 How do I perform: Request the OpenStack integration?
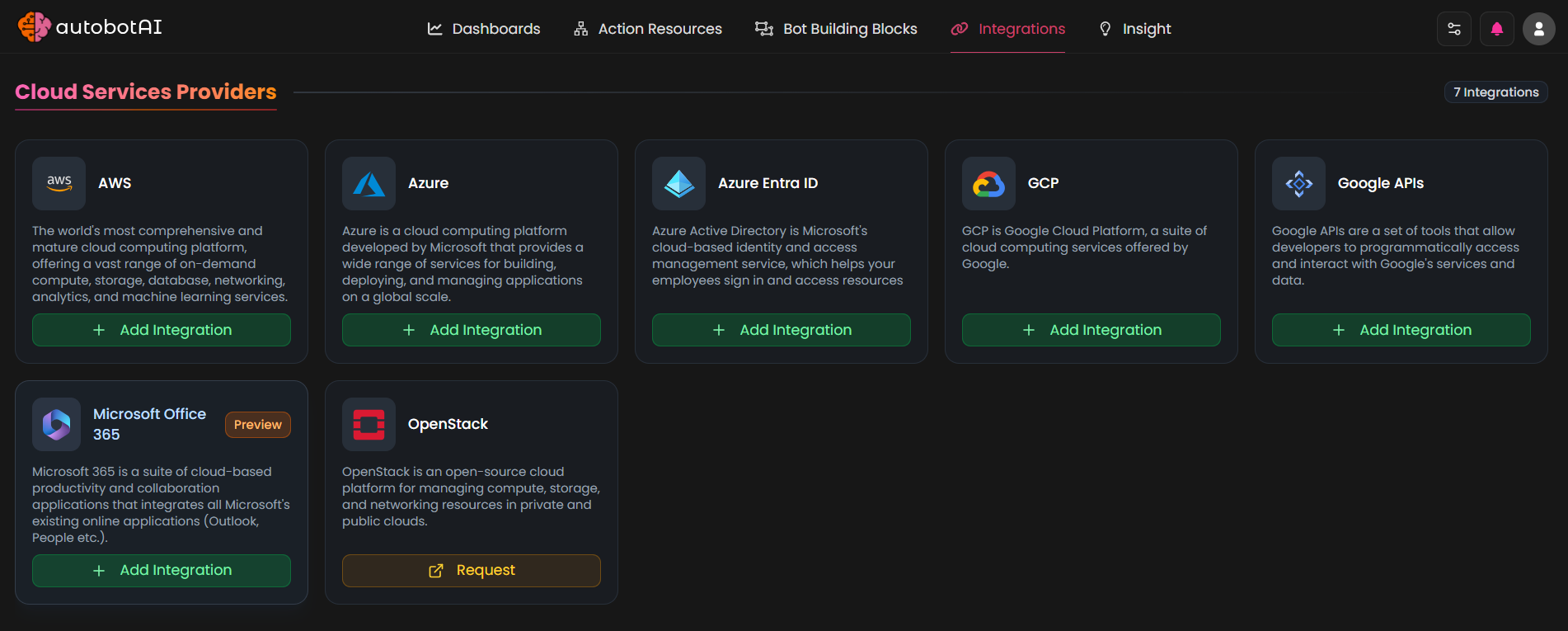pos(472,571)
